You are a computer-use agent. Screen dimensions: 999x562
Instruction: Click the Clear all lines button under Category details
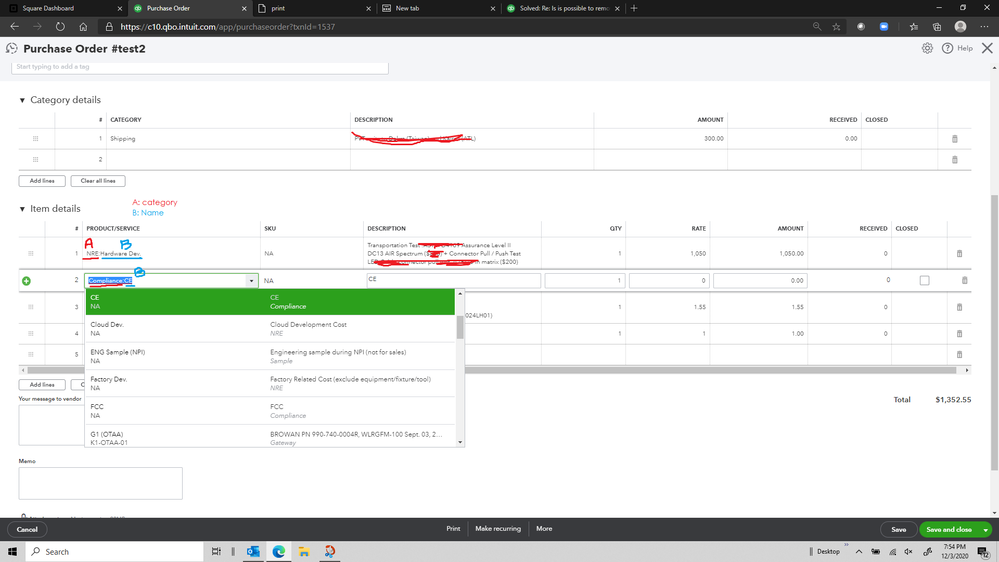click(98, 181)
